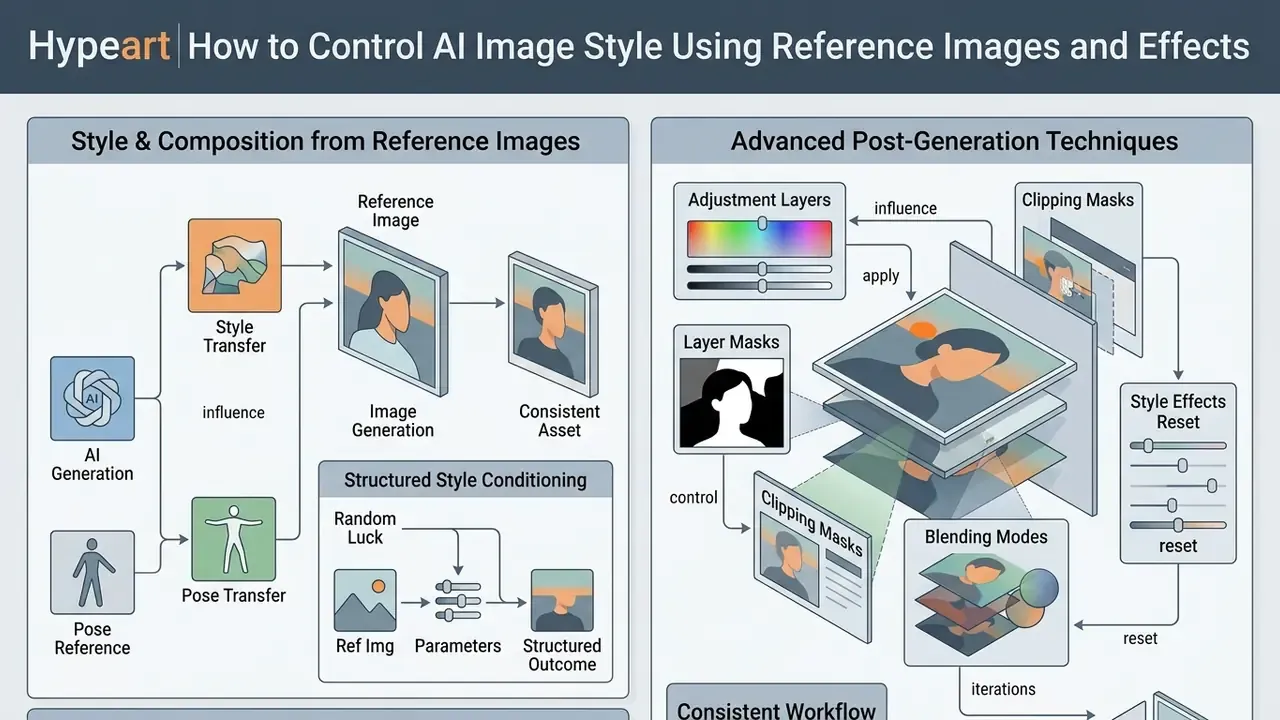Click the Adjustment Layers title text

759,200
